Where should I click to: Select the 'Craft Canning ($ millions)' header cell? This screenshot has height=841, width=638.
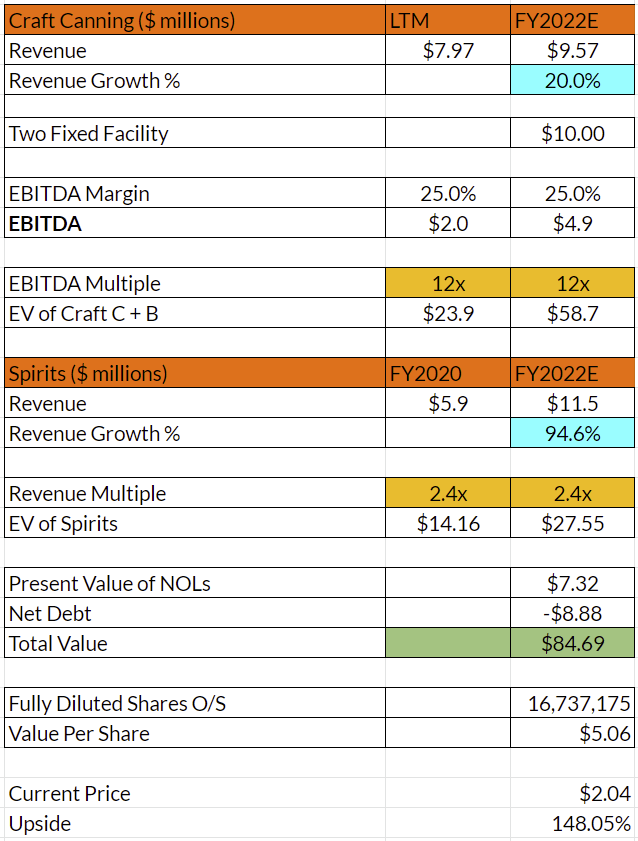[195, 20]
